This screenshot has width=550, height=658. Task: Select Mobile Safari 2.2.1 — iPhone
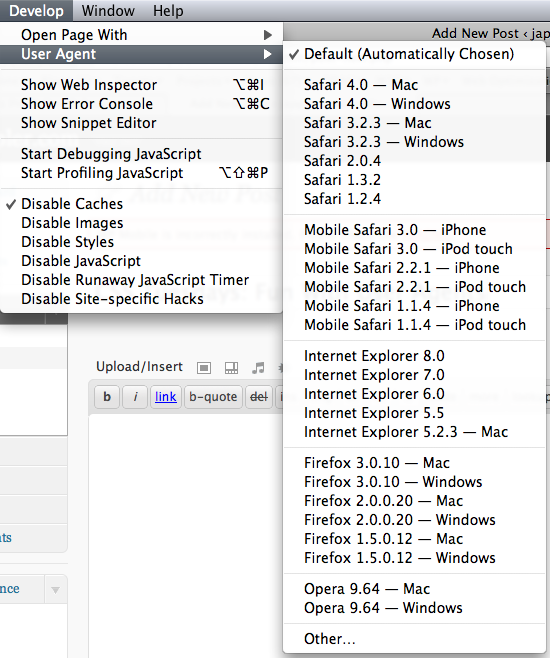point(414,268)
